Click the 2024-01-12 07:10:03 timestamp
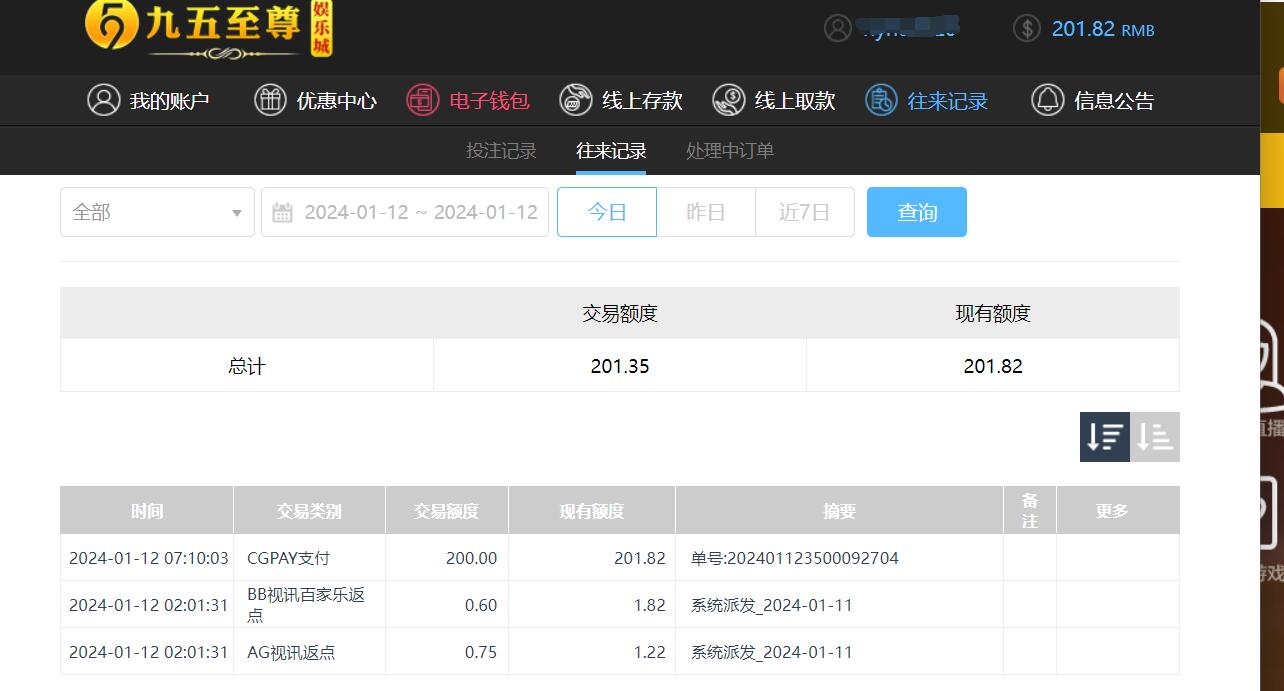The width and height of the screenshot is (1284, 691). pos(149,558)
